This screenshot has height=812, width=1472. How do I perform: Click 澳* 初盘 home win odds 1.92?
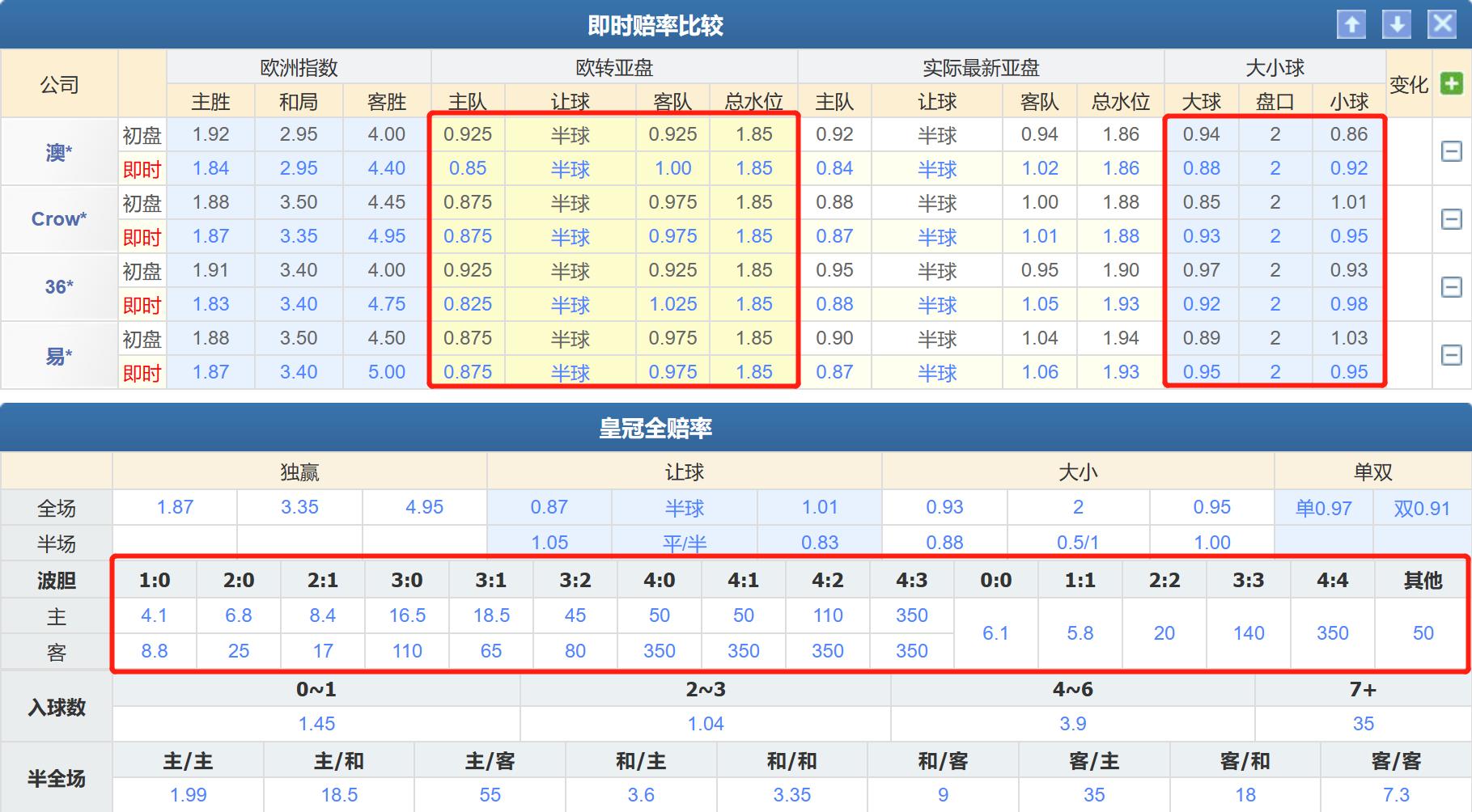210,134
